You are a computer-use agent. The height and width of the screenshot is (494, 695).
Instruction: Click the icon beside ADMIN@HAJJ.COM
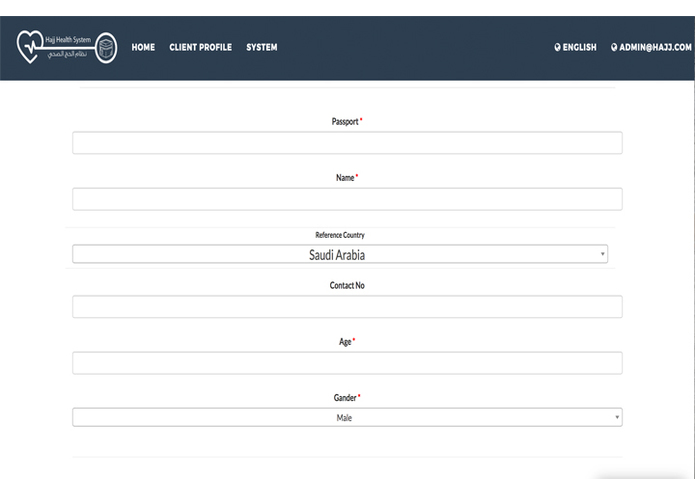[614, 47]
